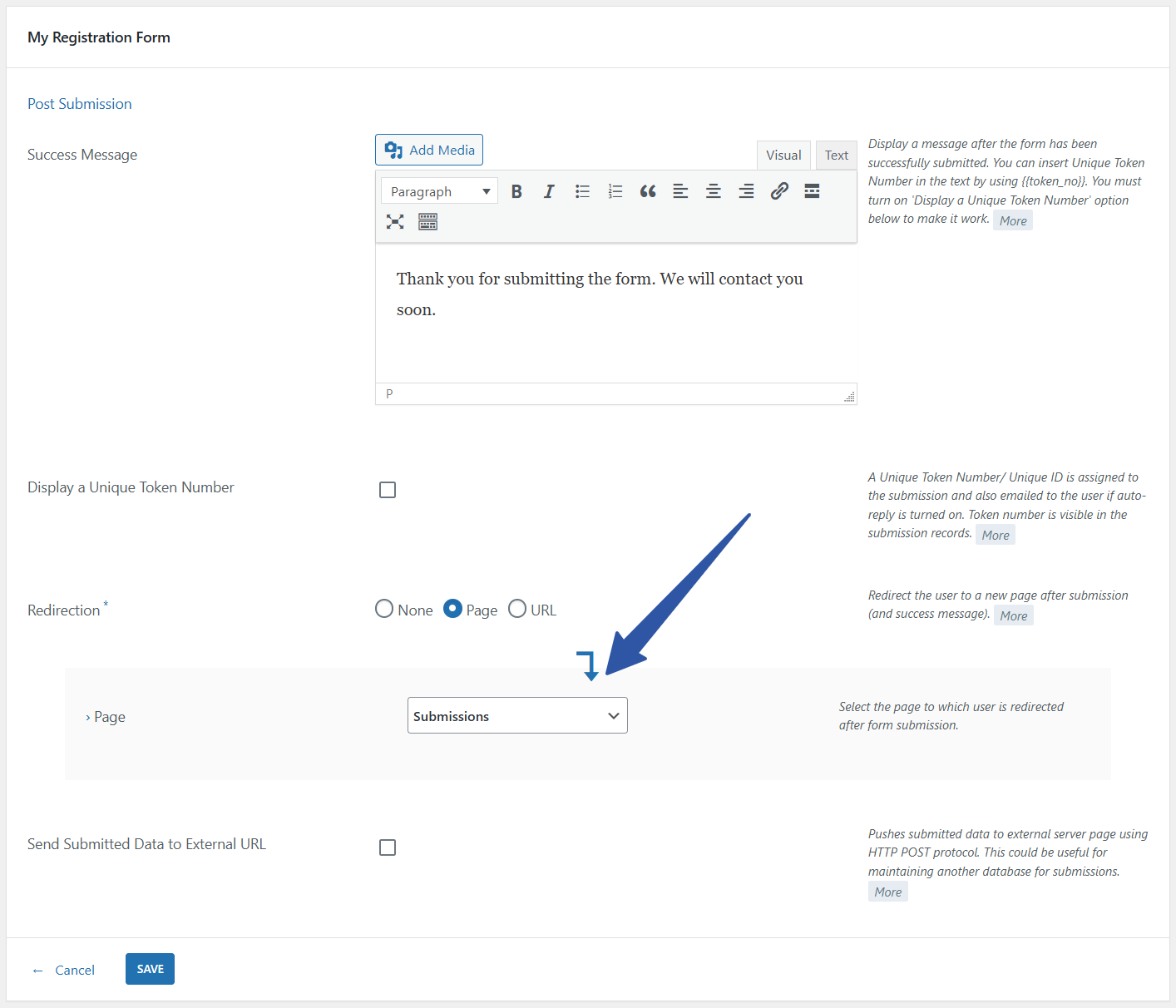Click the insert link icon
The image size is (1176, 1008).
(x=779, y=191)
